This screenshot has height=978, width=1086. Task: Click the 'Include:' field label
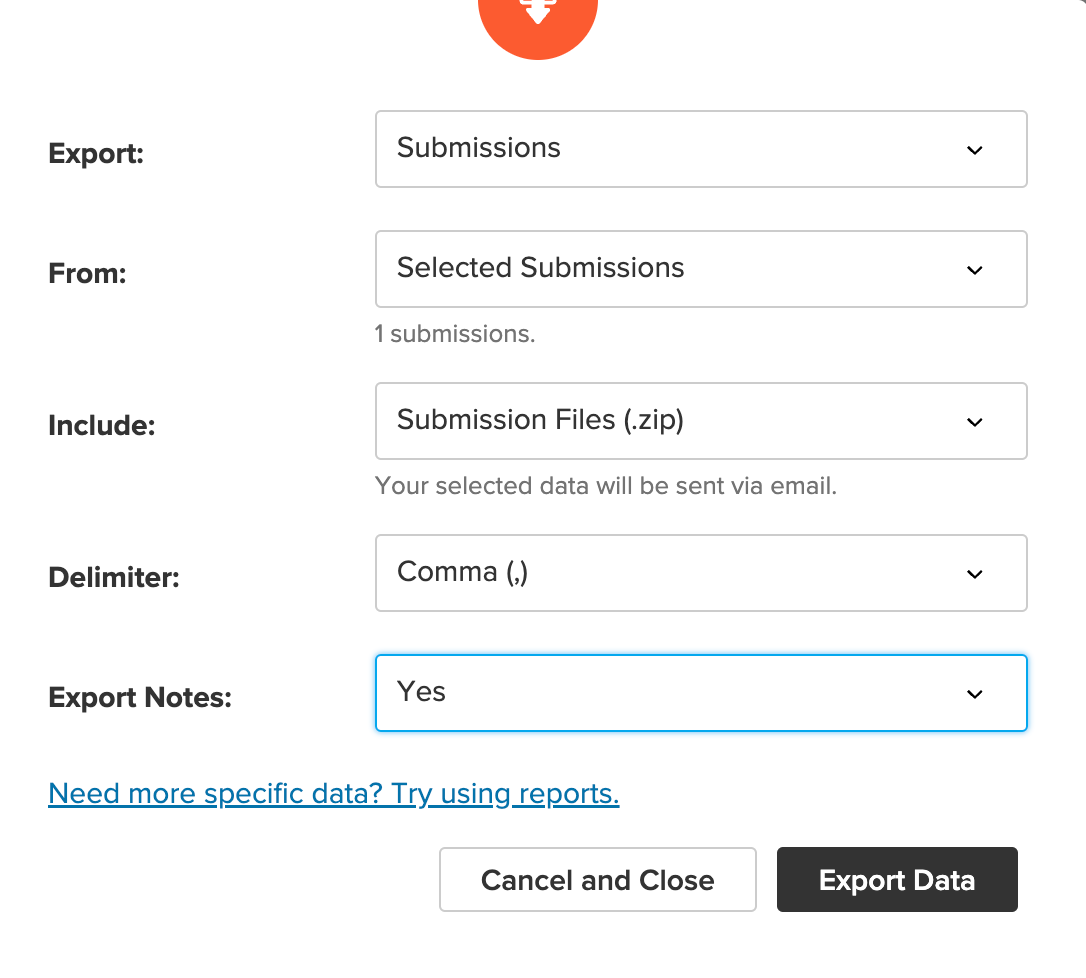tap(102, 425)
